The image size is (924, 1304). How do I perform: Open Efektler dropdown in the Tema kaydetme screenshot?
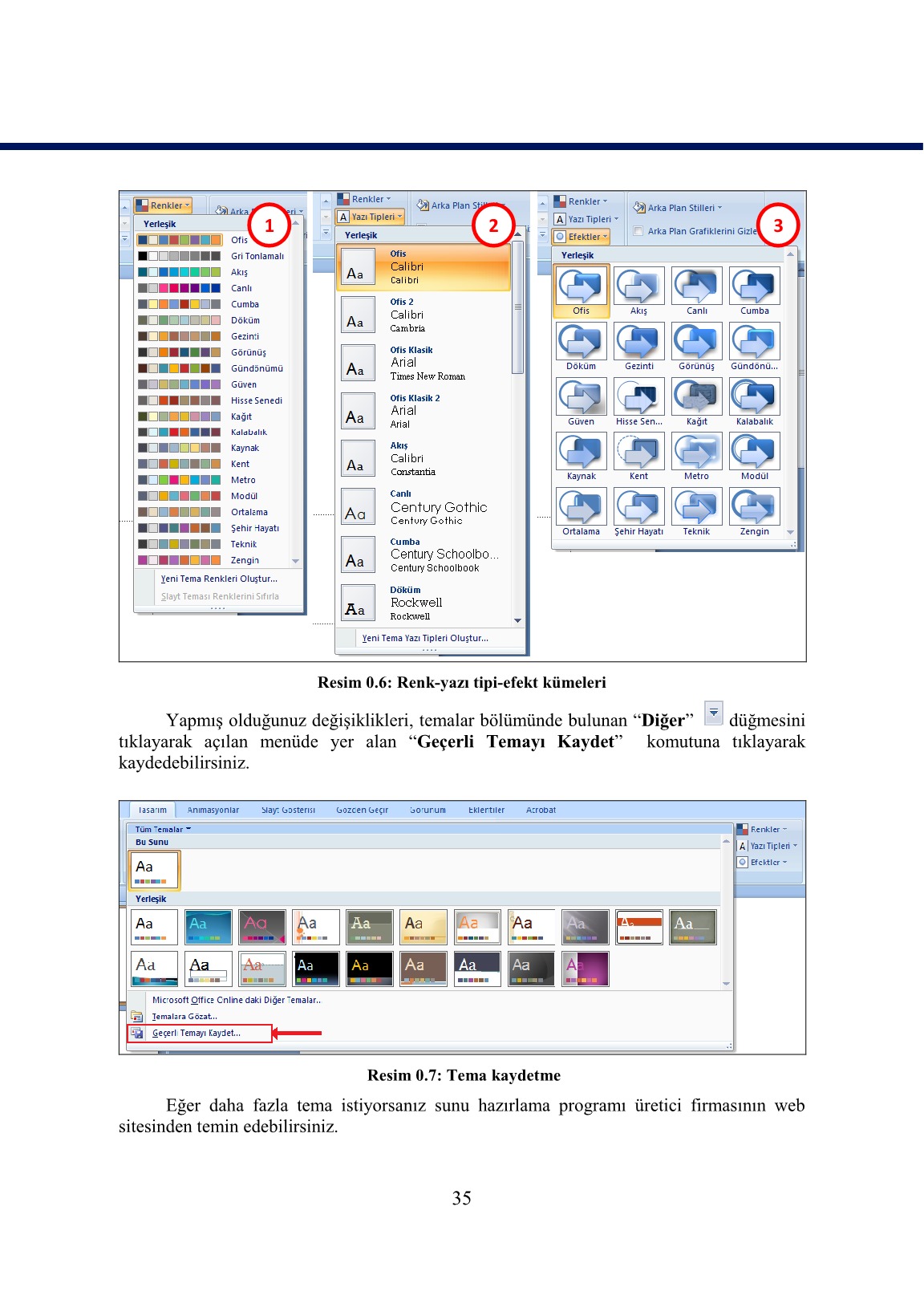(x=763, y=863)
